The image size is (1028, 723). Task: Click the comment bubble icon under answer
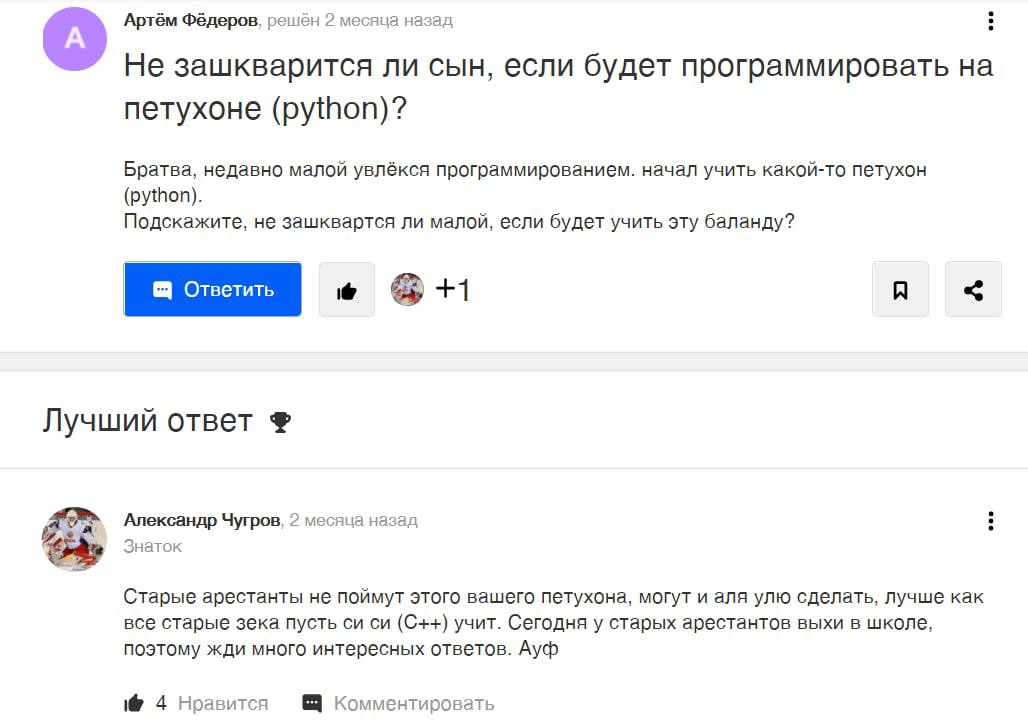[312, 703]
